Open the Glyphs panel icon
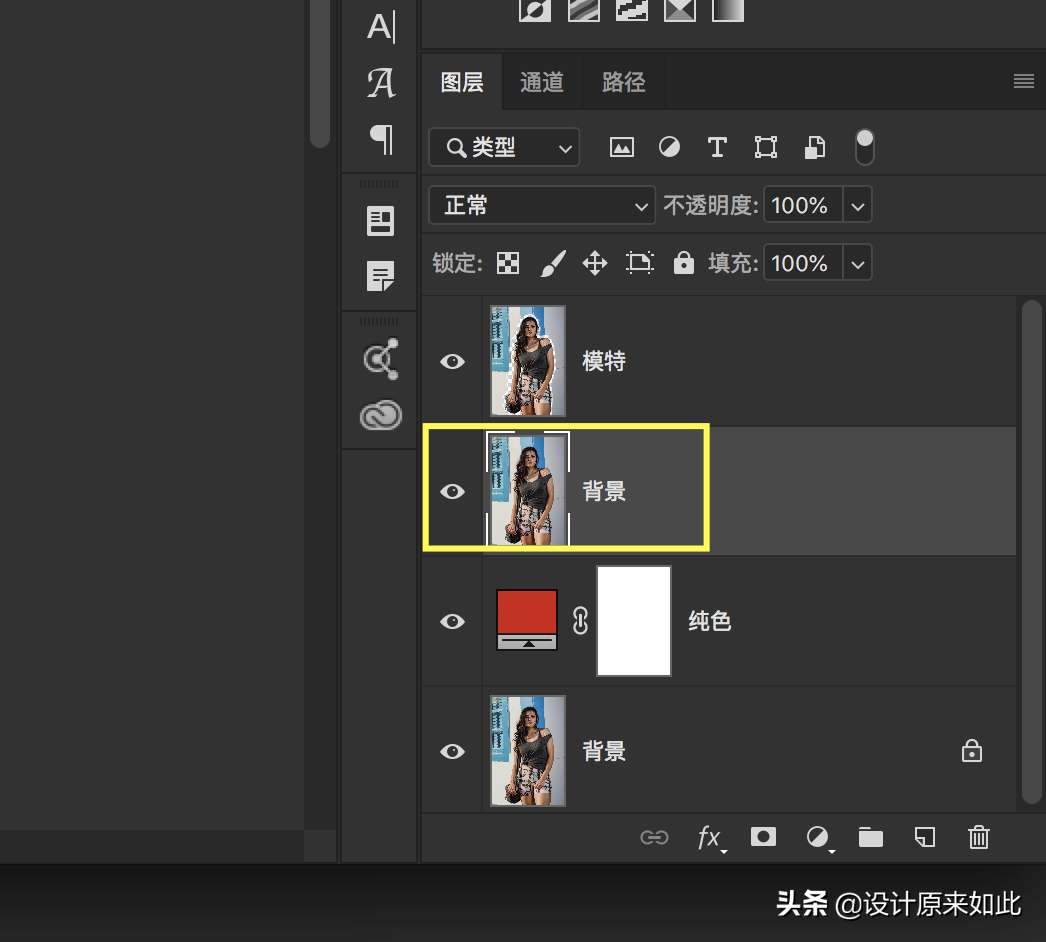 pyautogui.click(x=381, y=83)
